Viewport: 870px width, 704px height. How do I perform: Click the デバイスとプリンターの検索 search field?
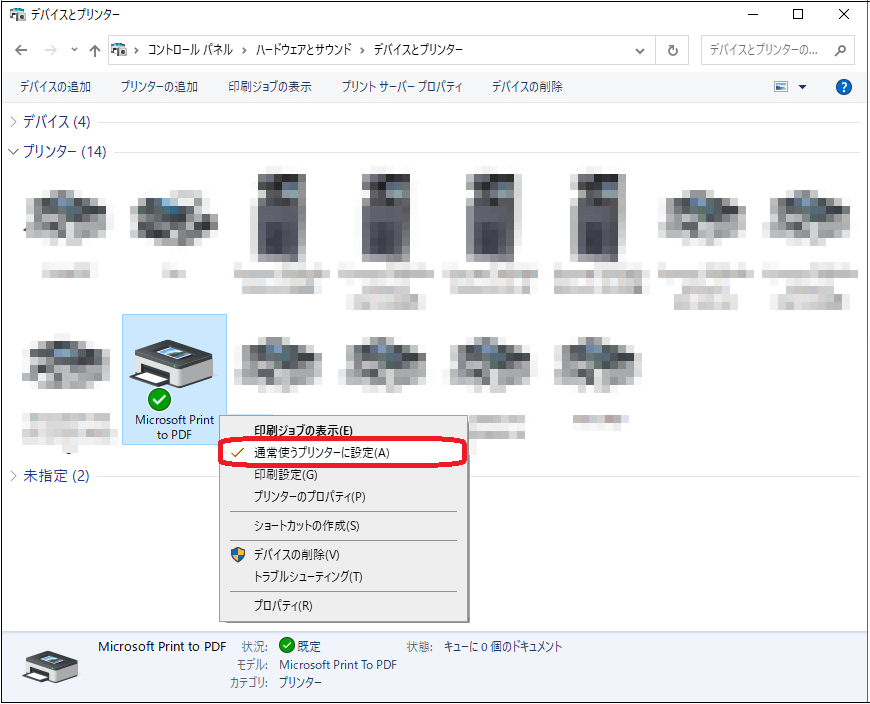pos(765,50)
